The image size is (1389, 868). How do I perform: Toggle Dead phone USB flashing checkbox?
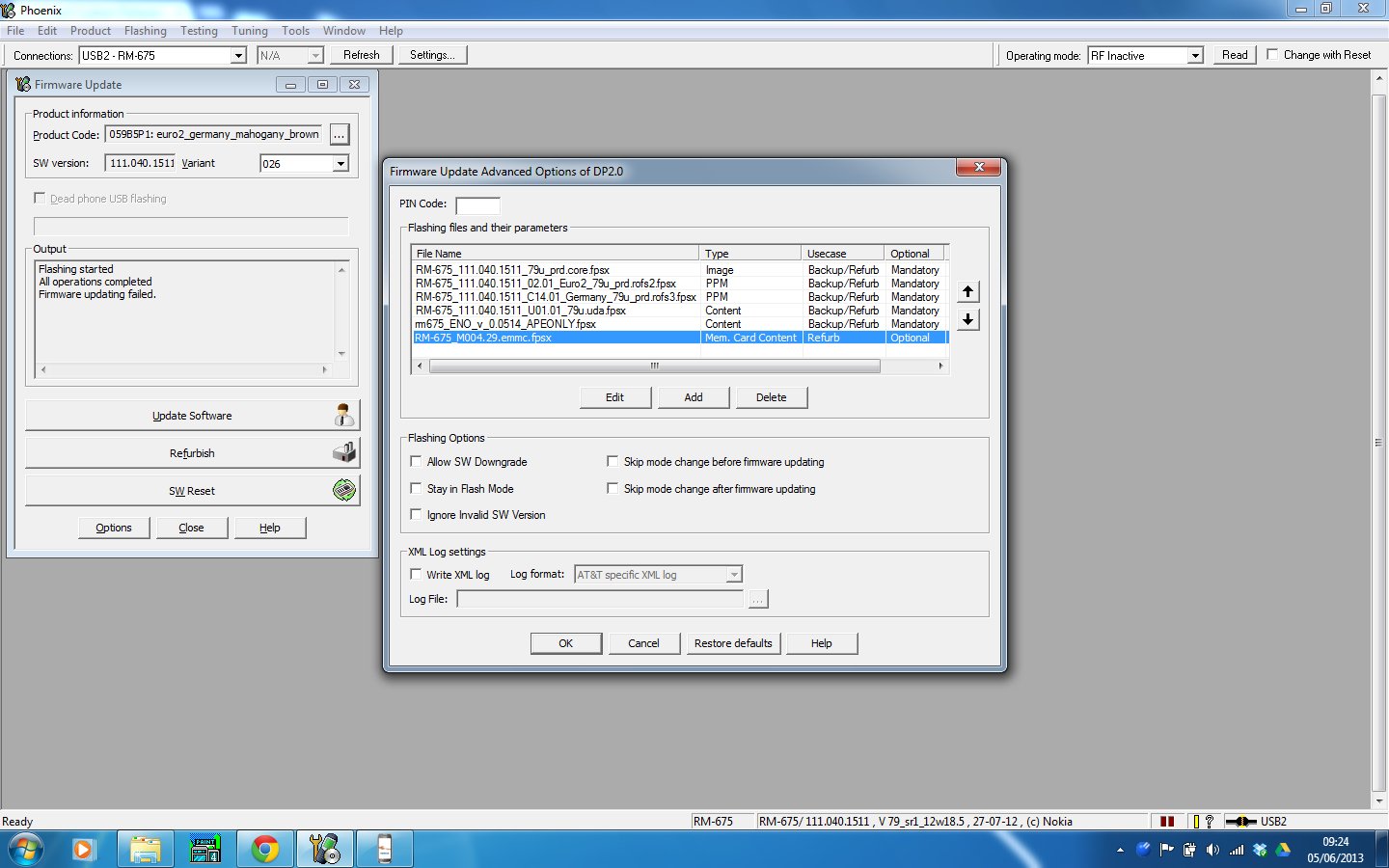[x=40, y=198]
